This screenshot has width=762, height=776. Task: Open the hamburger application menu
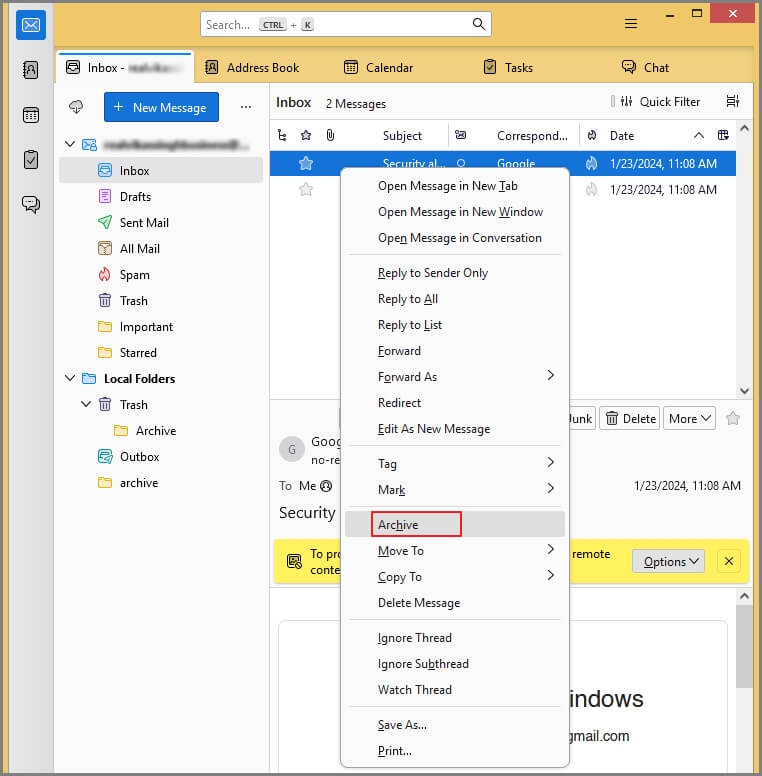[631, 24]
